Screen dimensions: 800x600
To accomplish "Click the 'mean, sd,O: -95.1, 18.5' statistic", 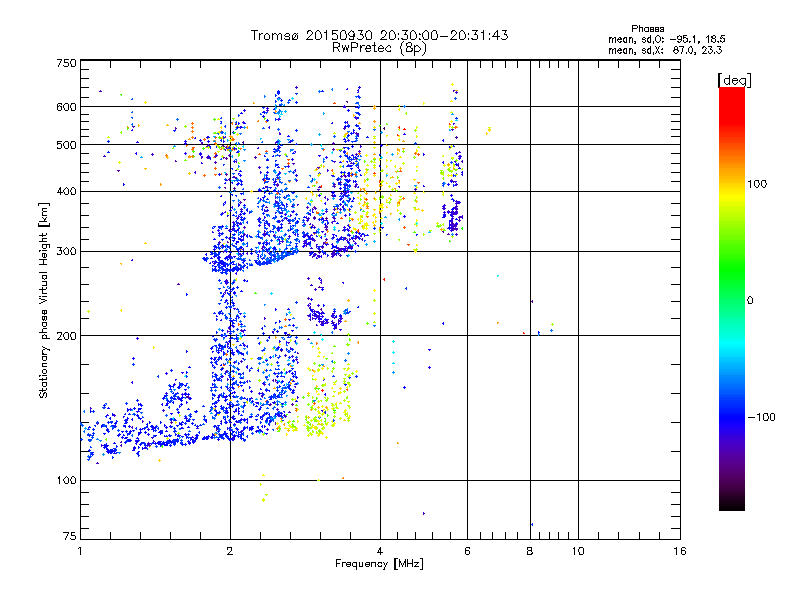I will tap(667, 39).
